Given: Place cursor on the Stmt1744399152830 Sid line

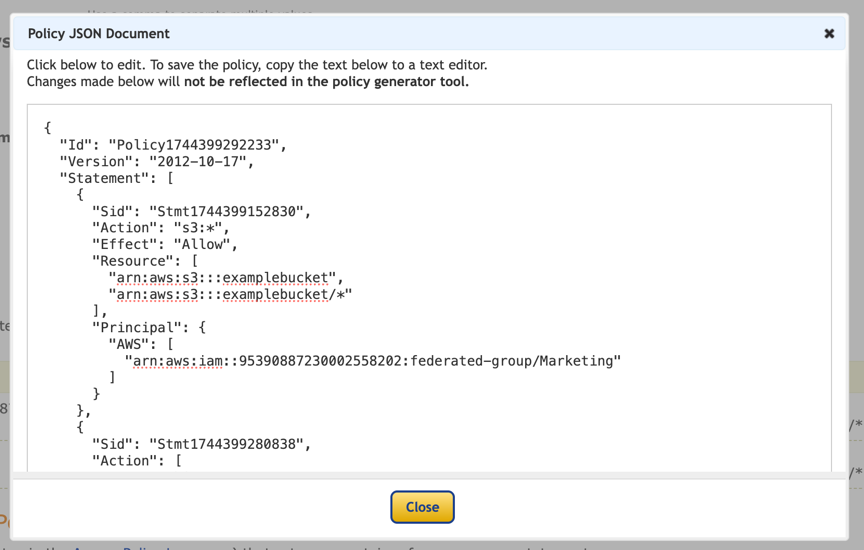Looking at the screenshot, I should [201, 212].
